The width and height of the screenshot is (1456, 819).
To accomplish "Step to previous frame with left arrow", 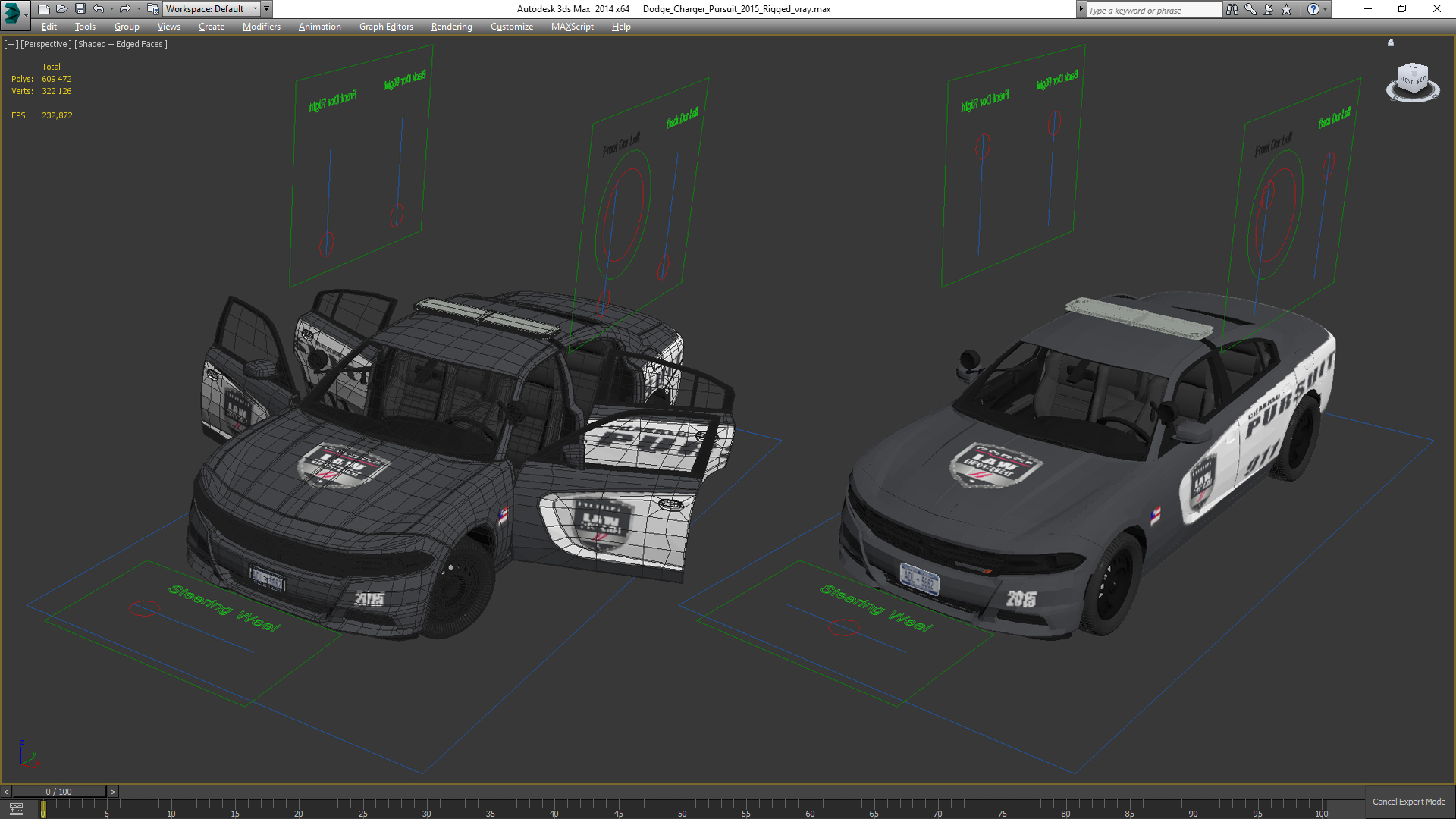I will tap(6, 792).
